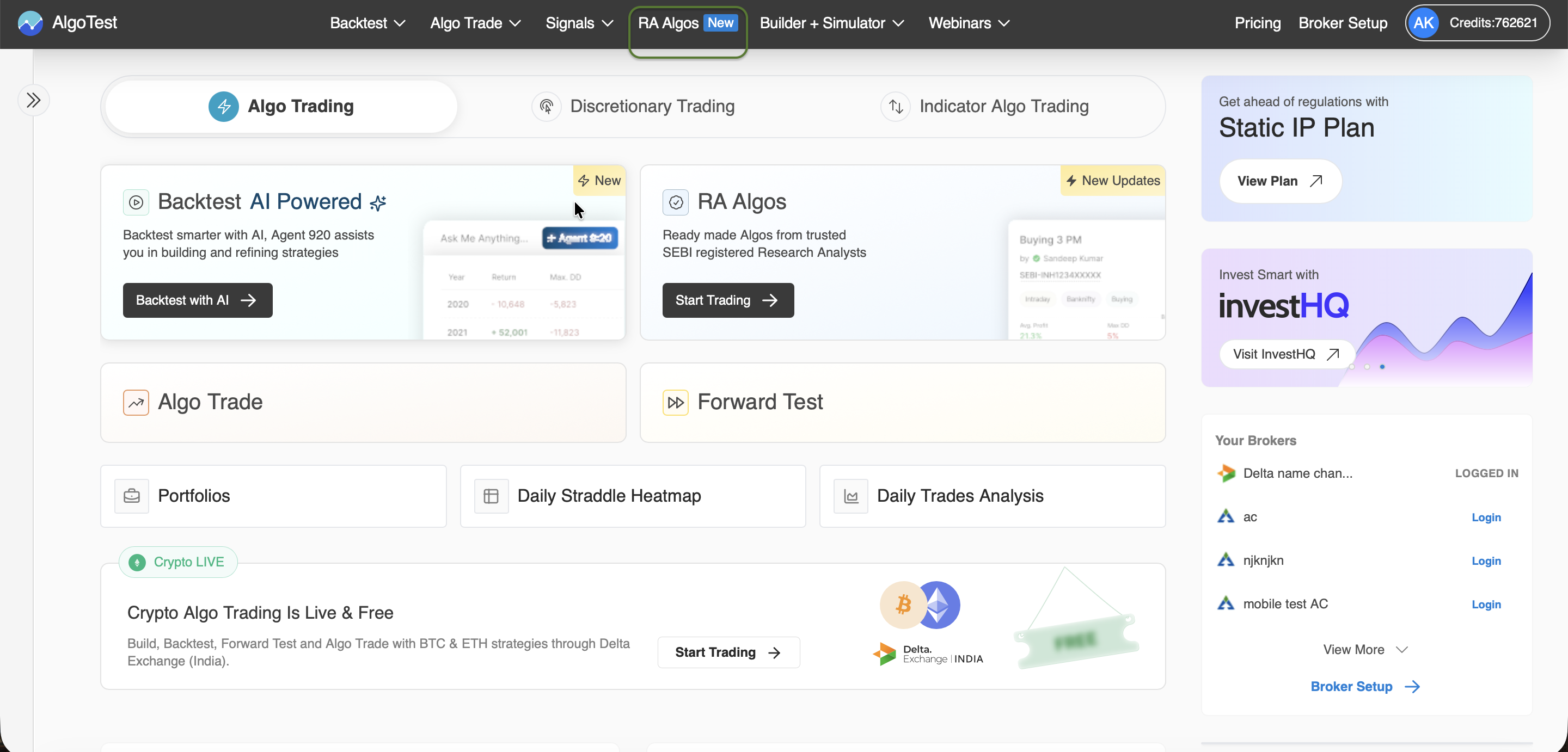Click the AlgoTest logo icon

coord(30,23)
